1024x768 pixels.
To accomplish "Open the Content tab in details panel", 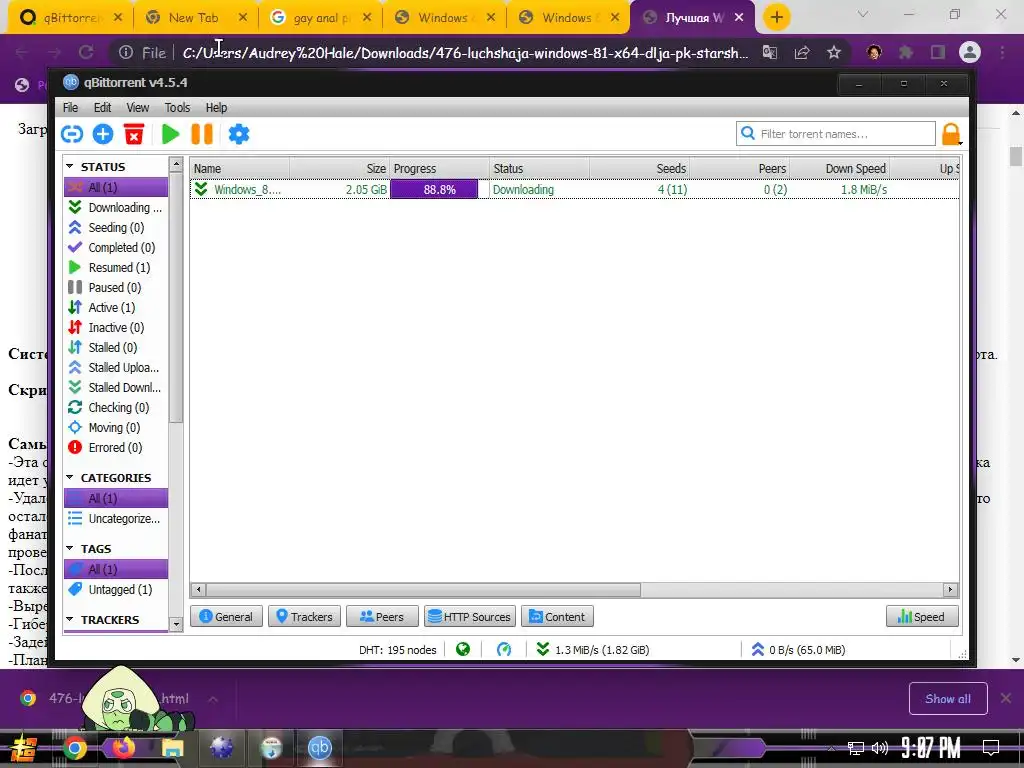I will [557, 616].
